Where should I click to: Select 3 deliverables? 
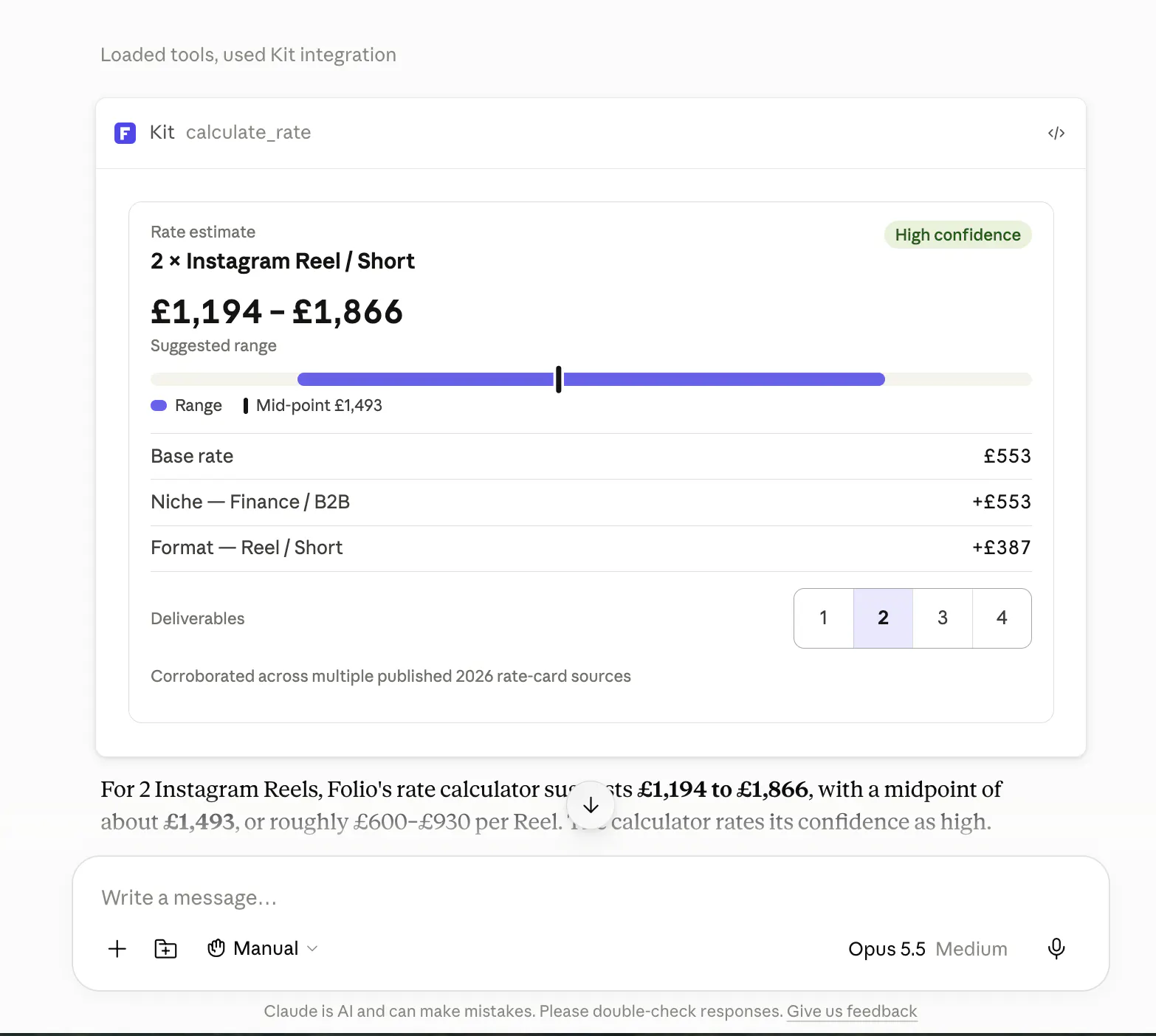(943, 618)
